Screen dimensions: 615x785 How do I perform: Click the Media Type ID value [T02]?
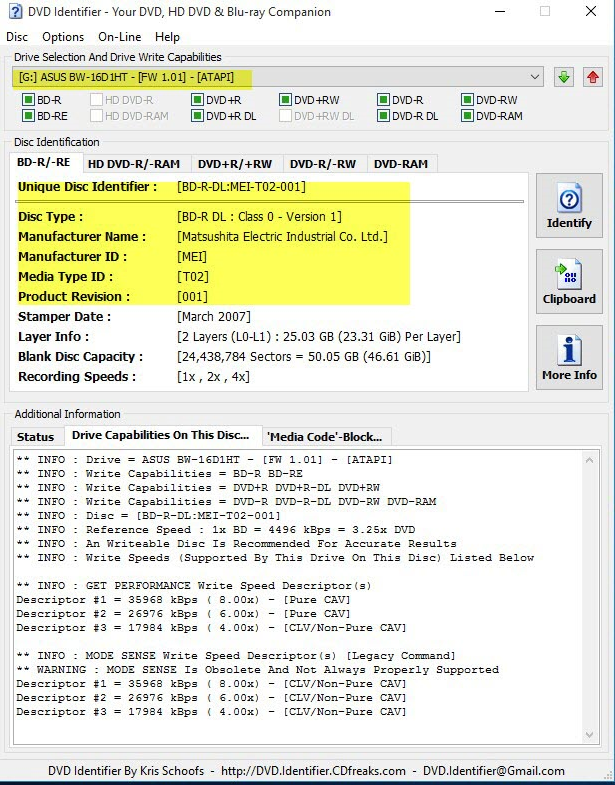(x=193, y=277)
